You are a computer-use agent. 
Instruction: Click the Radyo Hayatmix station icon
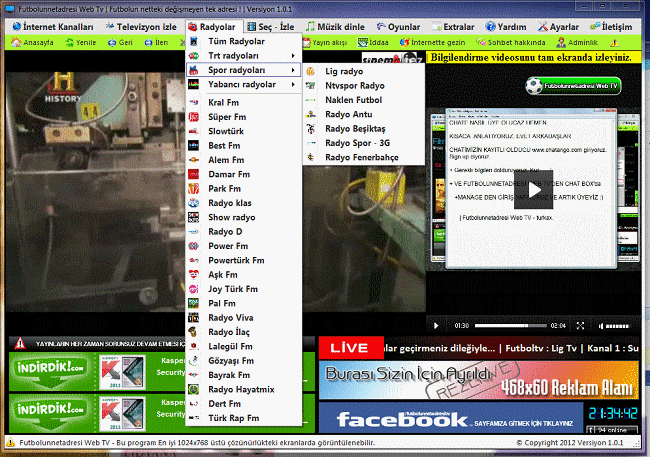[x=194, y=389]
